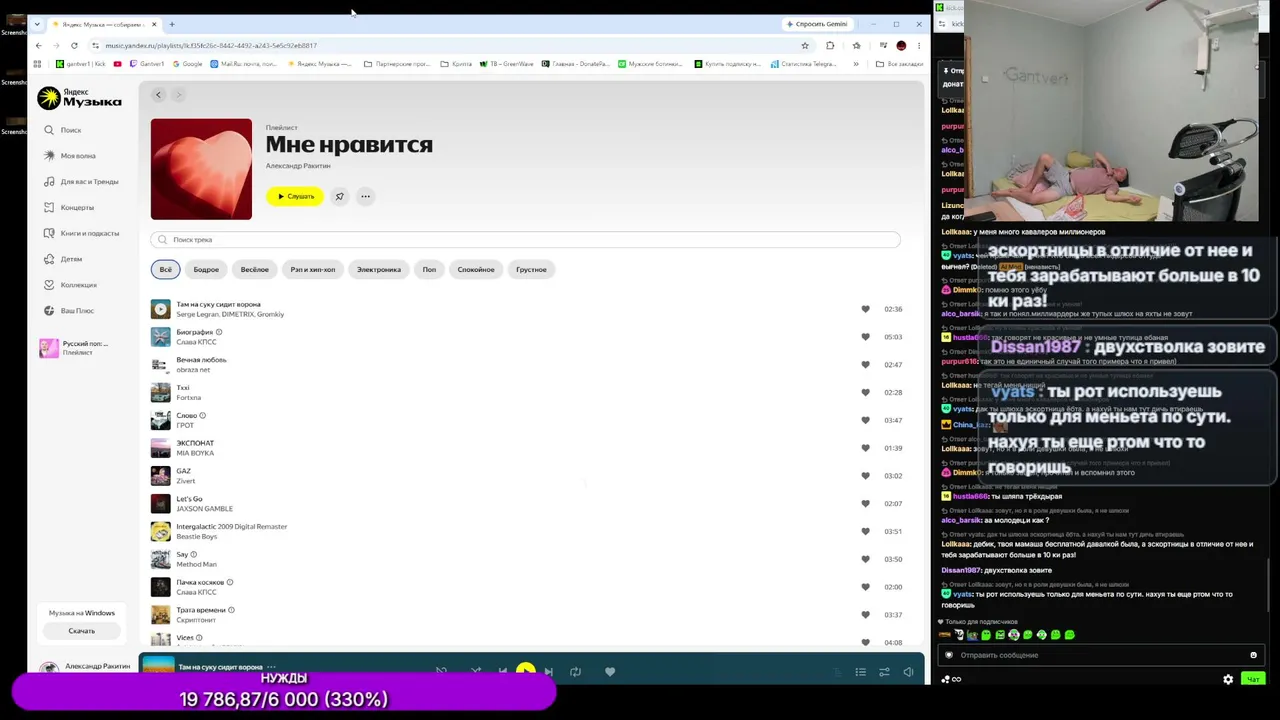Screen dimensions: 1280x720
Task: Start playback with the Слушать button
Action: (x=295, y=196)
